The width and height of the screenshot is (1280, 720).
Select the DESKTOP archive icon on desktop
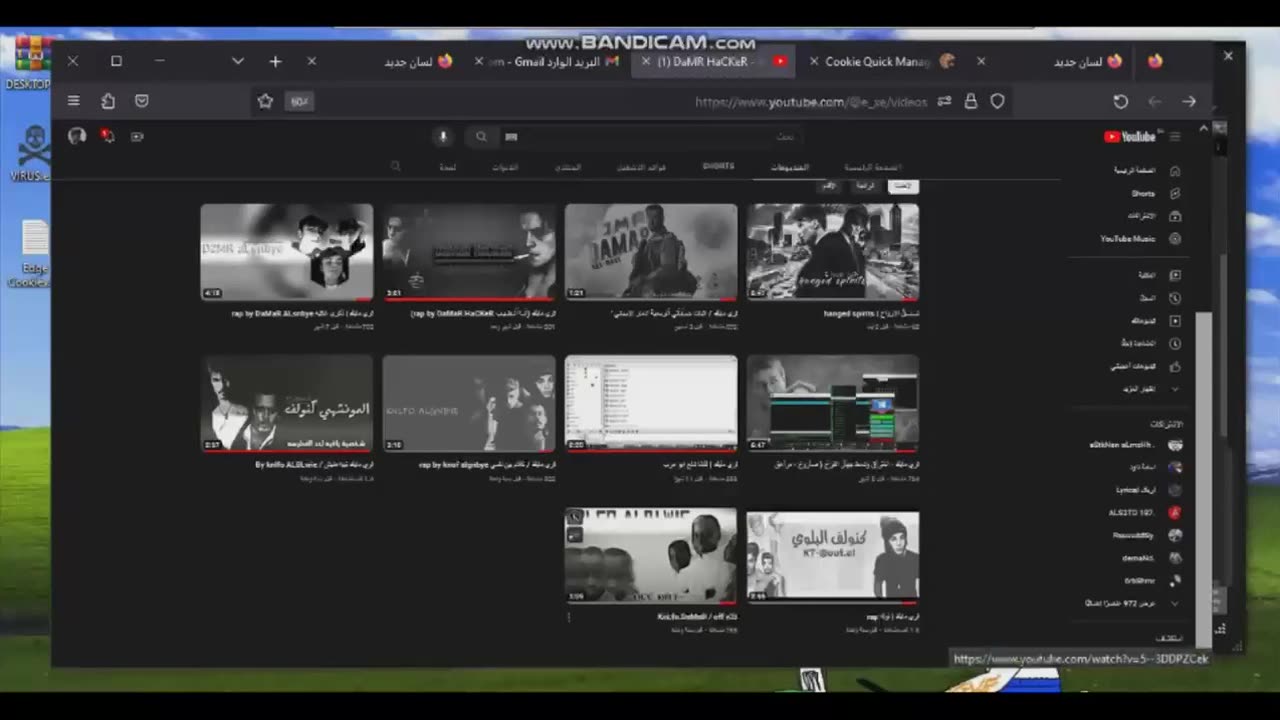(30, 63)
